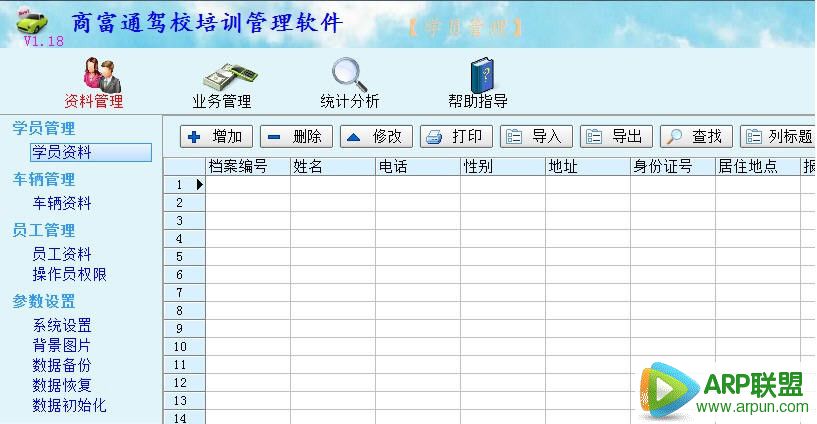Screen dimensions: 817x424
Task: Open 背景图片 in the sidebar
Action: [x=62, y=345]
